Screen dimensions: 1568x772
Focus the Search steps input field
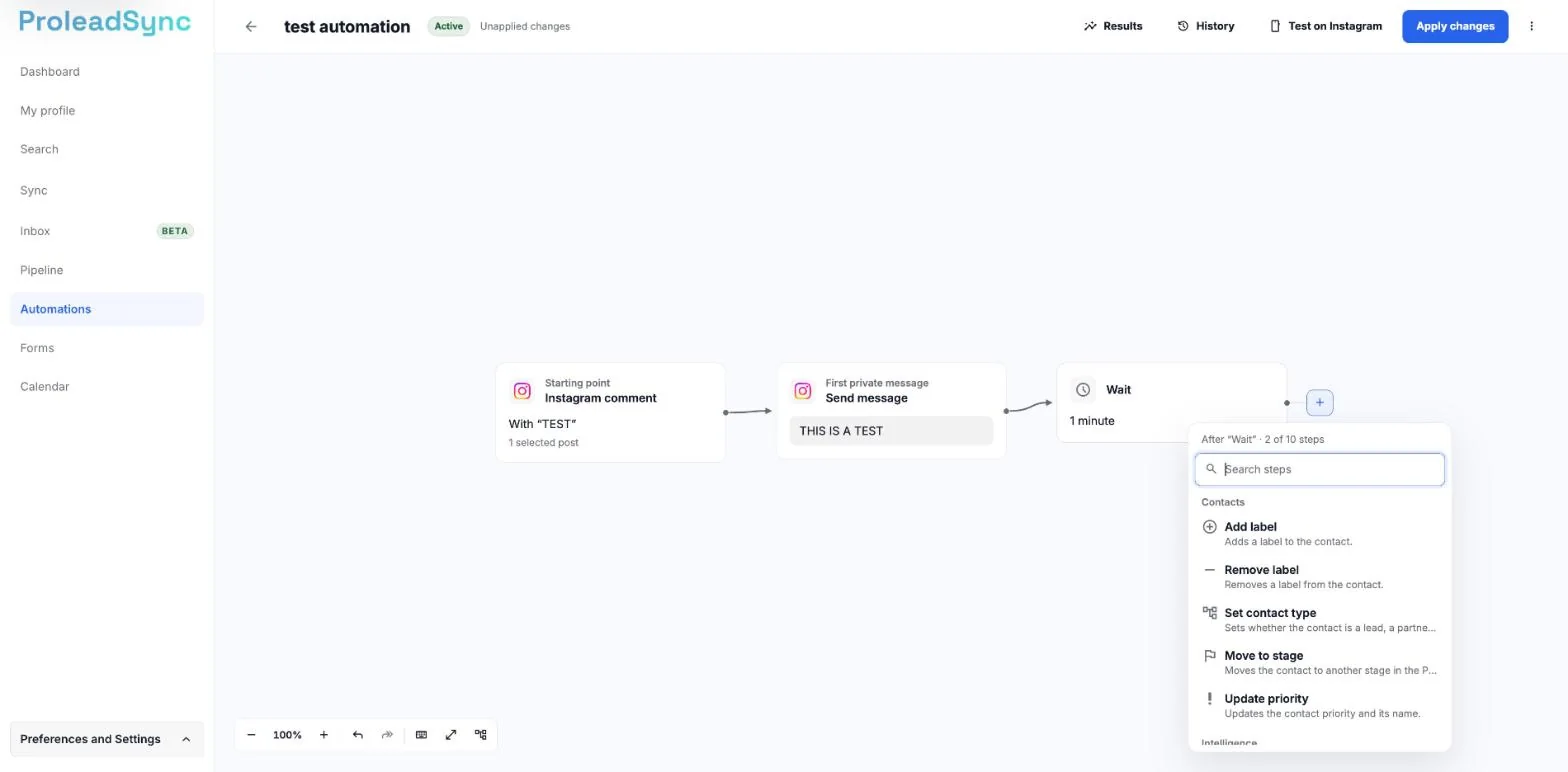click(x=1319, y=469)
